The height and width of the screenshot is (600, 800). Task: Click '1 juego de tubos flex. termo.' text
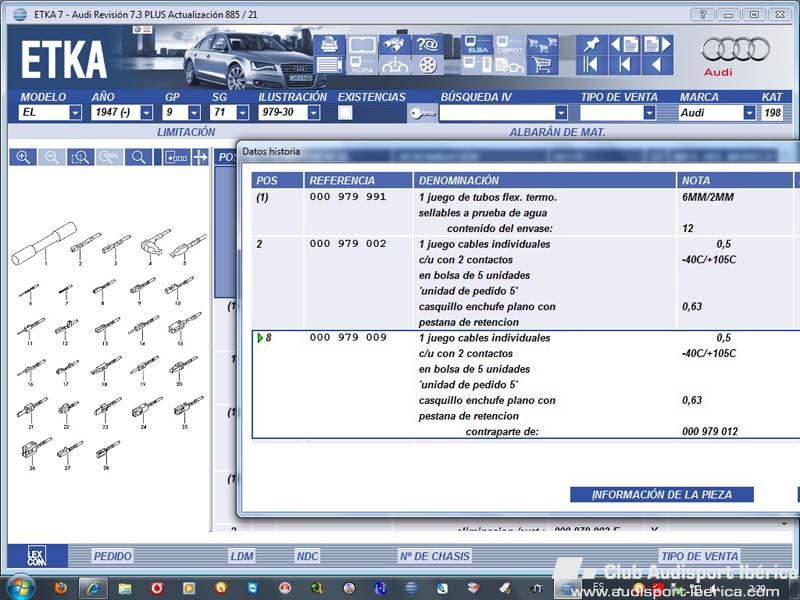point(488,197)
